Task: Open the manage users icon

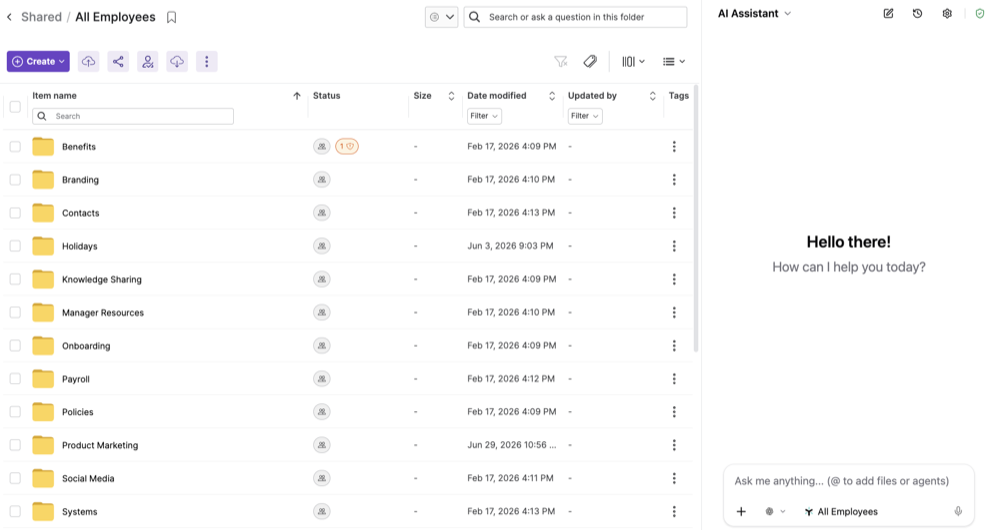Action: point(148,62)
